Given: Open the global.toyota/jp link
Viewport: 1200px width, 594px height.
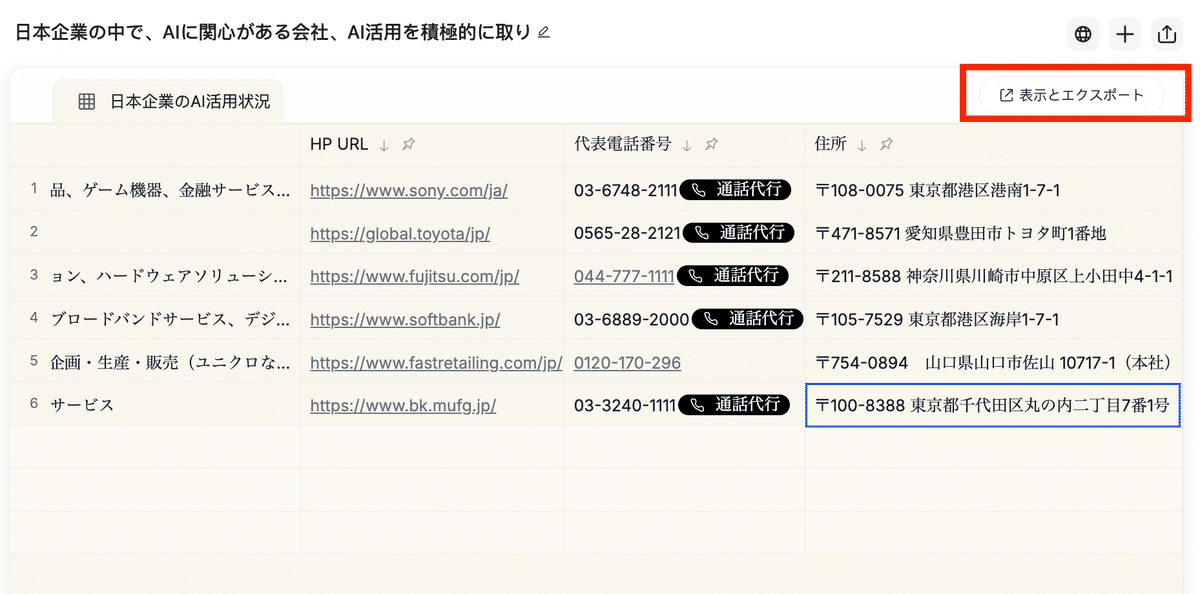Looking at the screenshot, I should [x=400, y=233].
